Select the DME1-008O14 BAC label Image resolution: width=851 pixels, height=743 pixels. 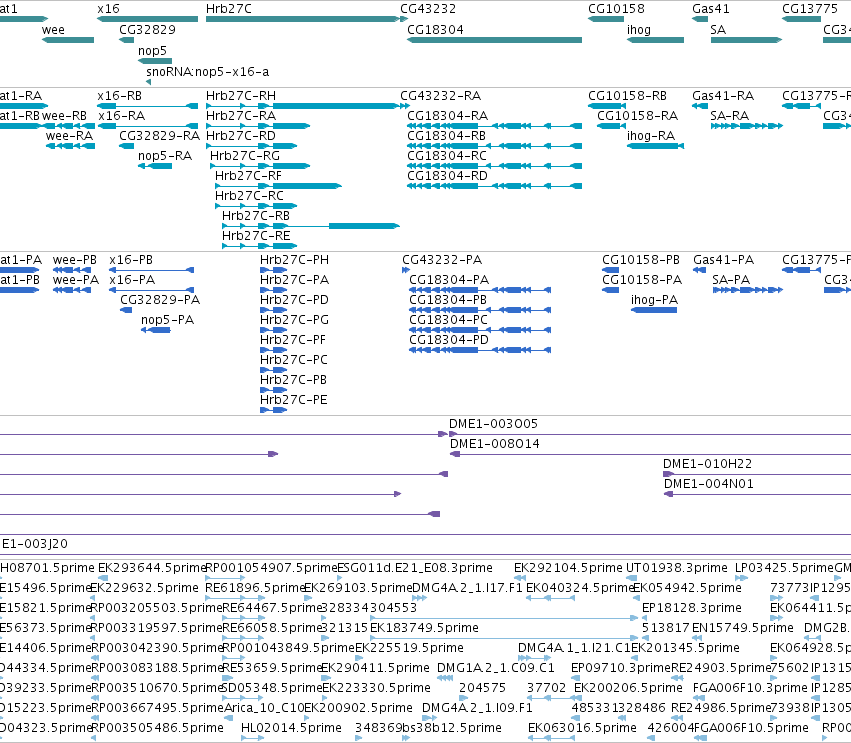[495, 444]
